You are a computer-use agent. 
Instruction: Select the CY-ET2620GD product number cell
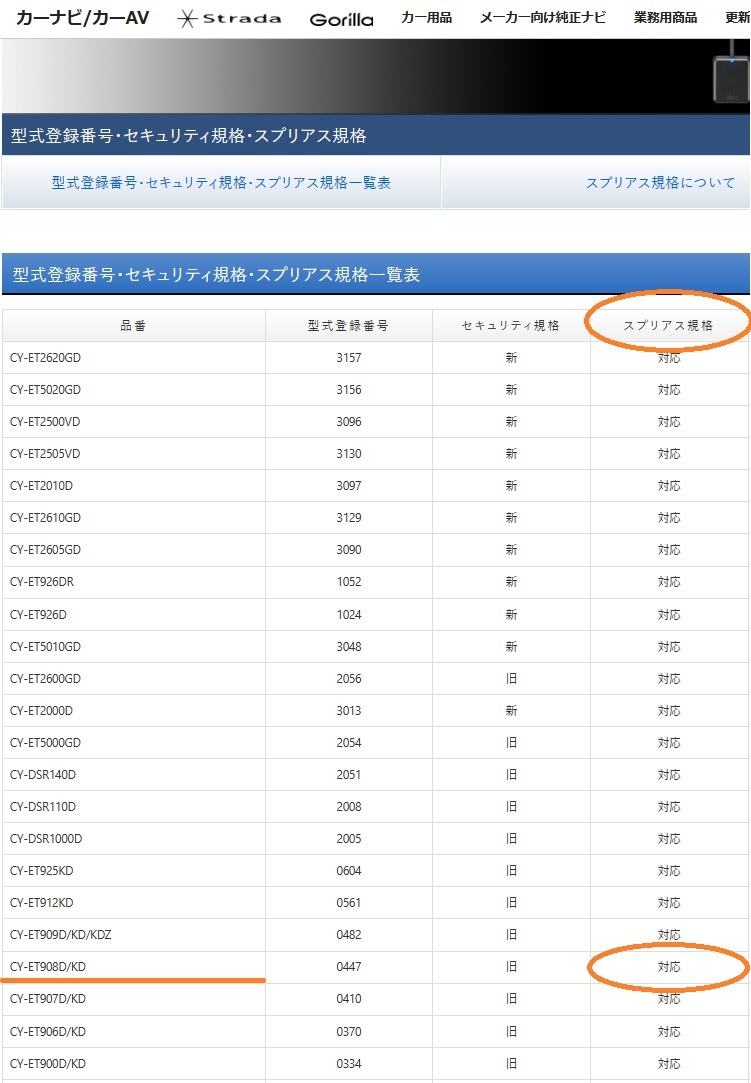[45, 358]
